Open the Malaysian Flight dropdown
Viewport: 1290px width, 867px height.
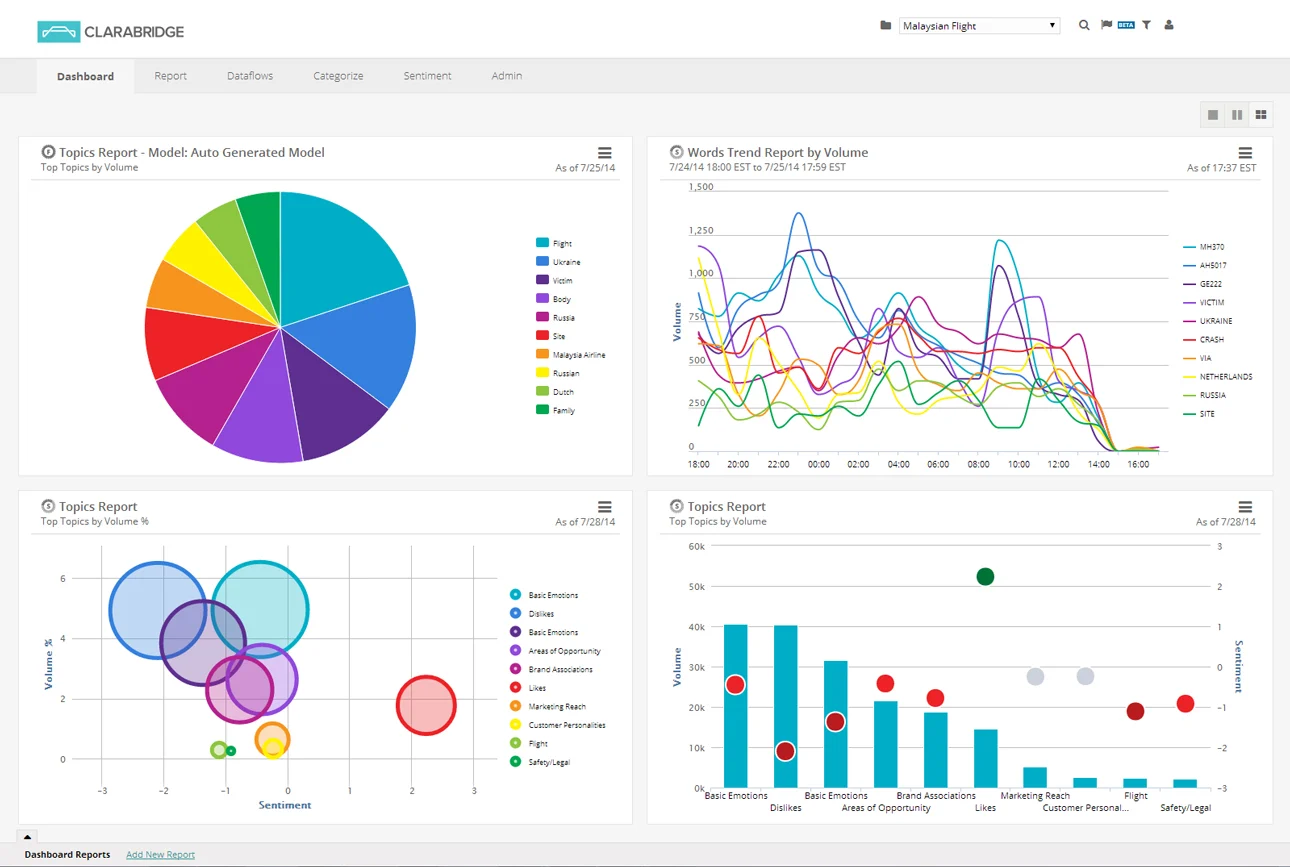pos(978,25)
